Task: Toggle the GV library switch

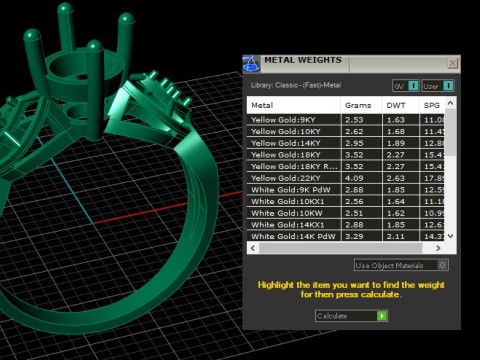Action: (x=406, y=86)
